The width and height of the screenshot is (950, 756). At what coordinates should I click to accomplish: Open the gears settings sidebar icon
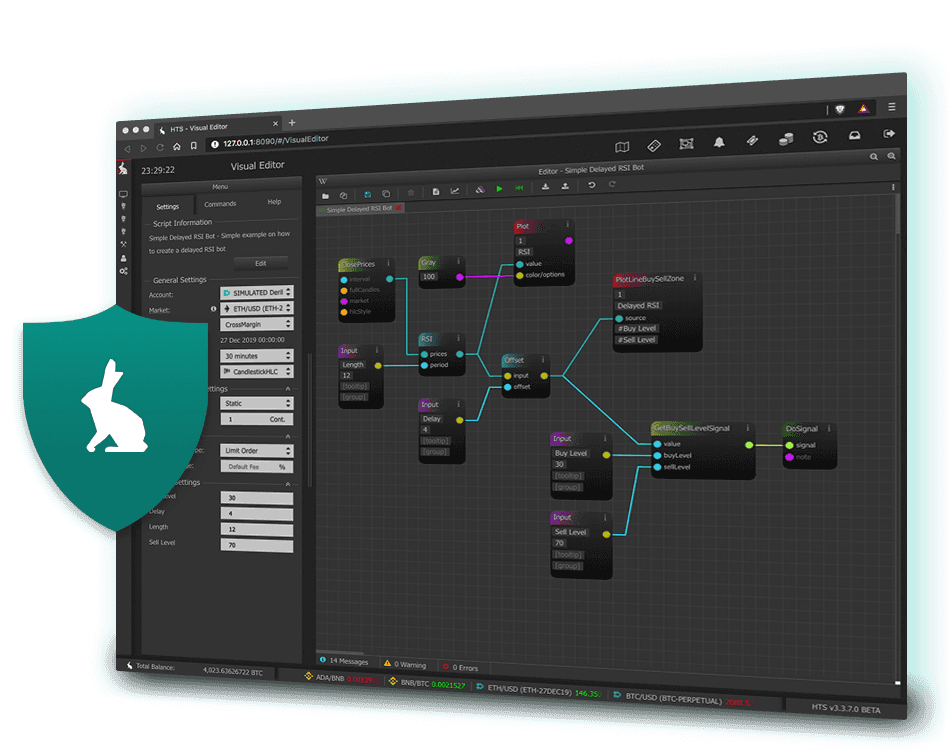coord(124,271)
